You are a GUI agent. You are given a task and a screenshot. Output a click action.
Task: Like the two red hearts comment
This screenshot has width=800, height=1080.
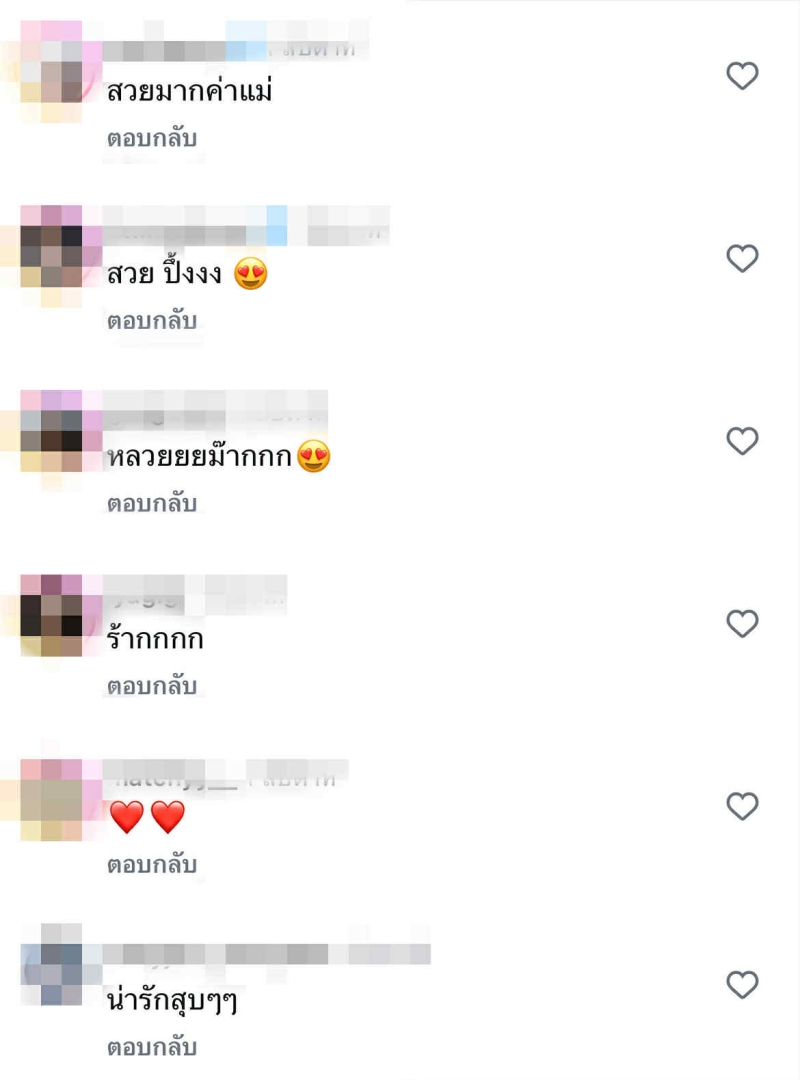(742, 806)
